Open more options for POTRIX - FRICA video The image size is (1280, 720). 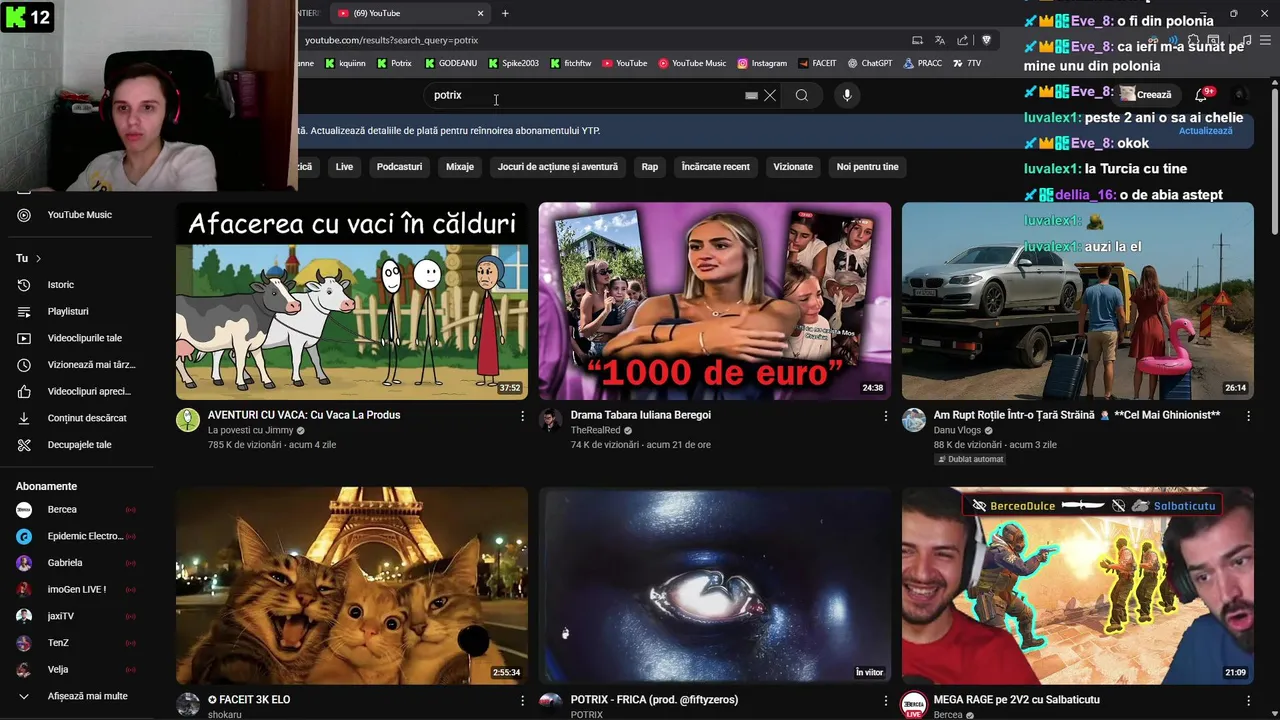click(x=885, y=701)
